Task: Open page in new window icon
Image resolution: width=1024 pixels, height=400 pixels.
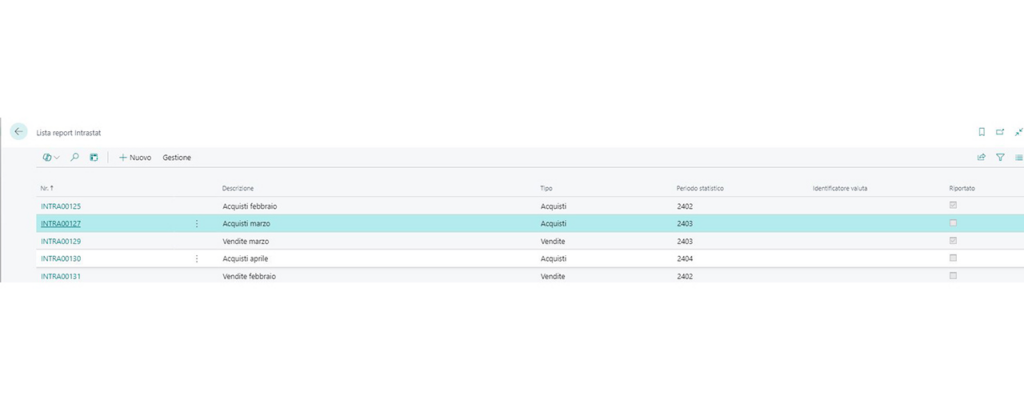Action: point(1000,132)
